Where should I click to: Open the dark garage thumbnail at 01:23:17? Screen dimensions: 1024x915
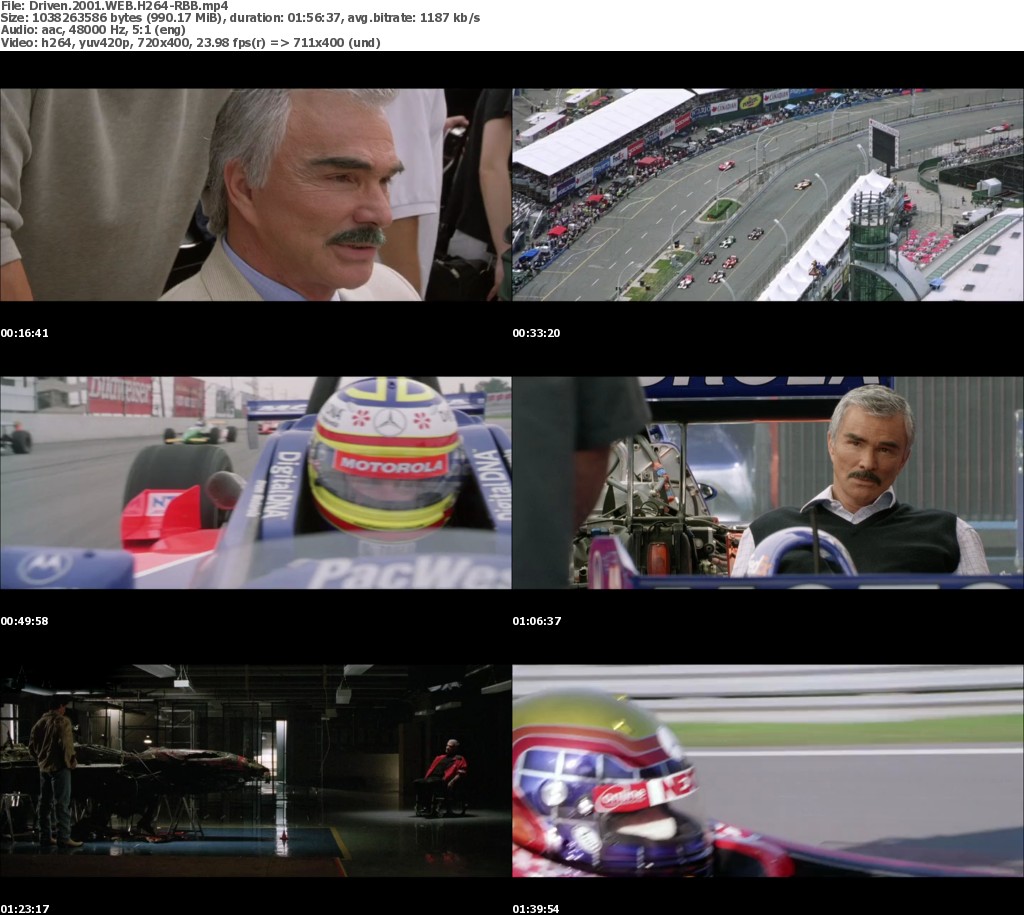point(255,771)
